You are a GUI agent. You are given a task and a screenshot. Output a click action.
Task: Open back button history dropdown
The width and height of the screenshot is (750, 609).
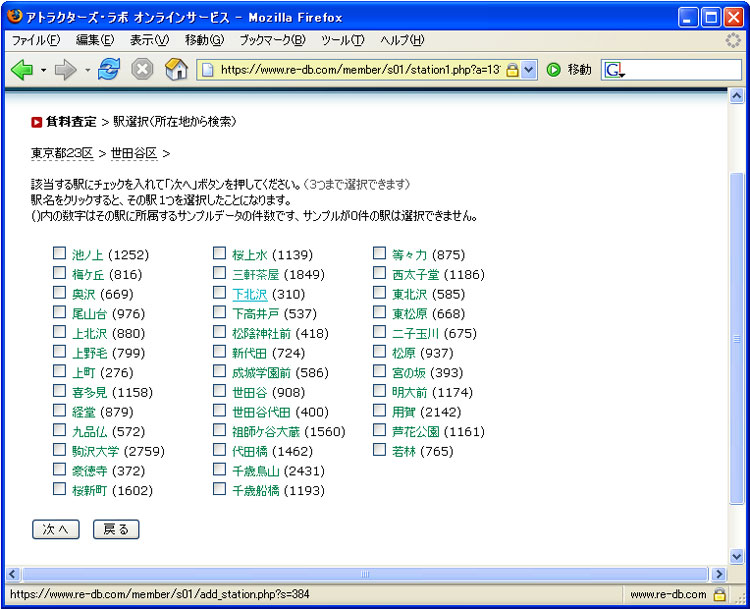(x=44, y=70)
